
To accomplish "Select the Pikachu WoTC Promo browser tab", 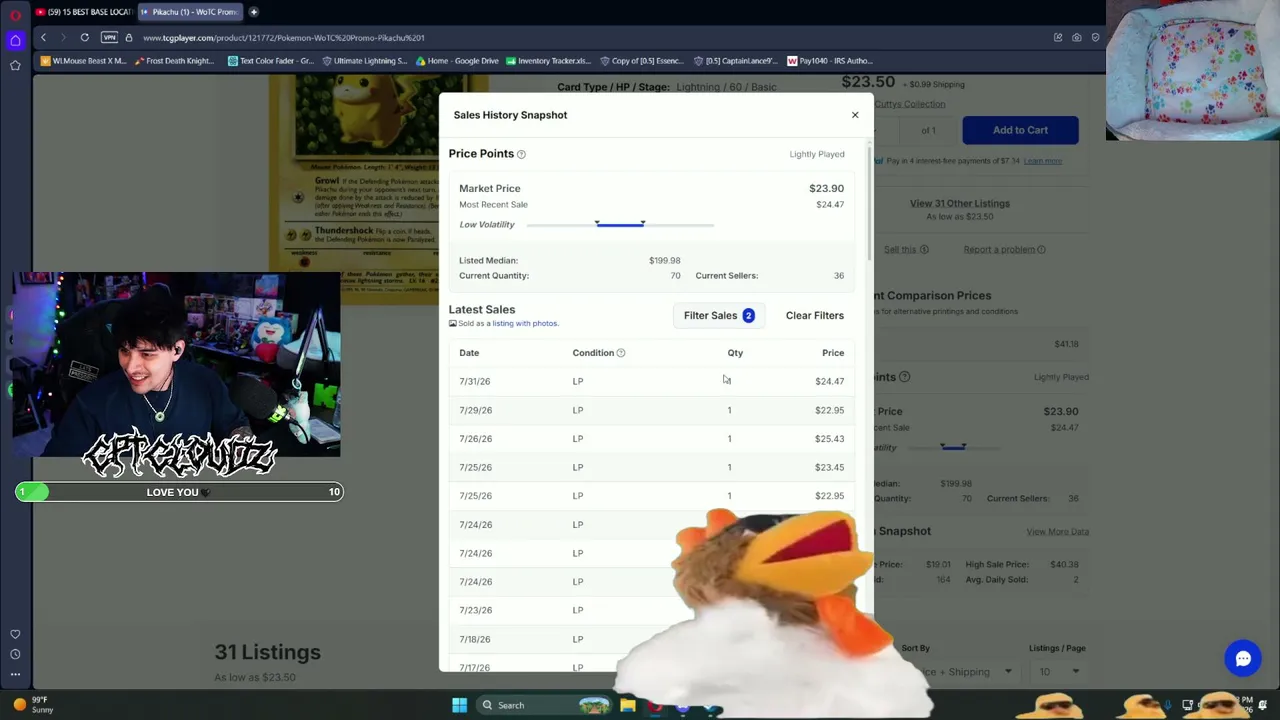I will [189, 12].
